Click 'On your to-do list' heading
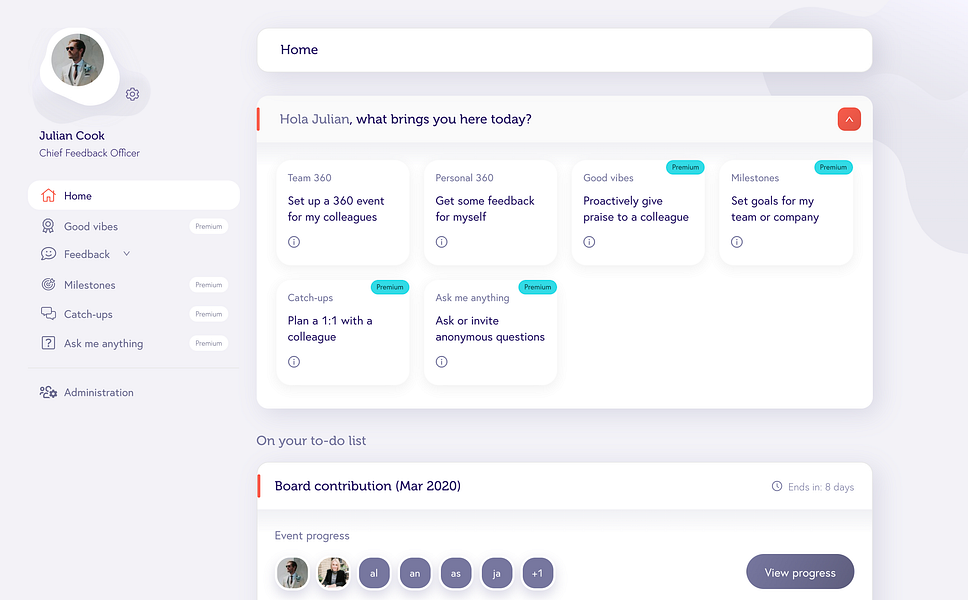 click(x=311, y=441)
